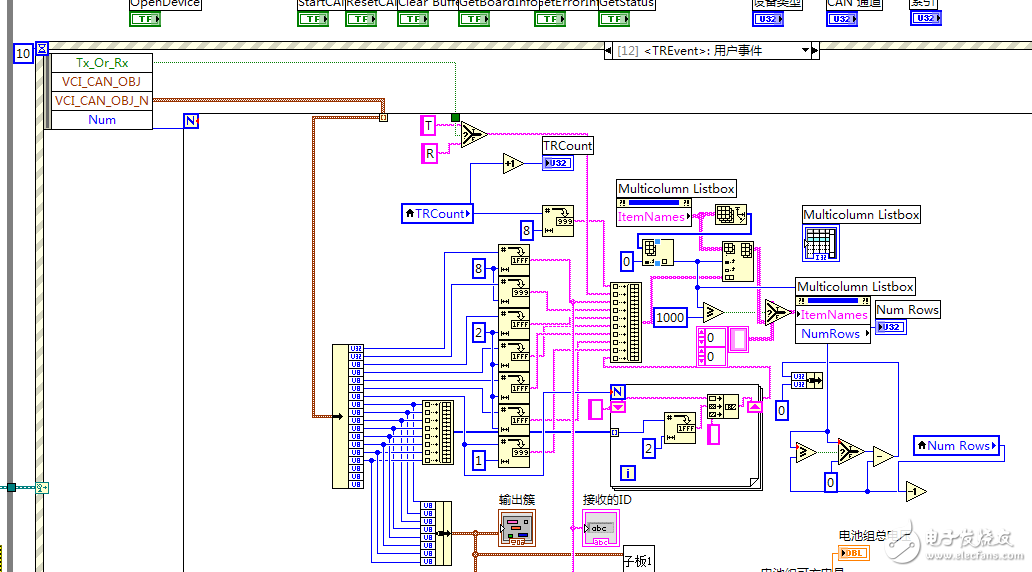Click the outer For Loop N count terminal

tap(191, 120)
